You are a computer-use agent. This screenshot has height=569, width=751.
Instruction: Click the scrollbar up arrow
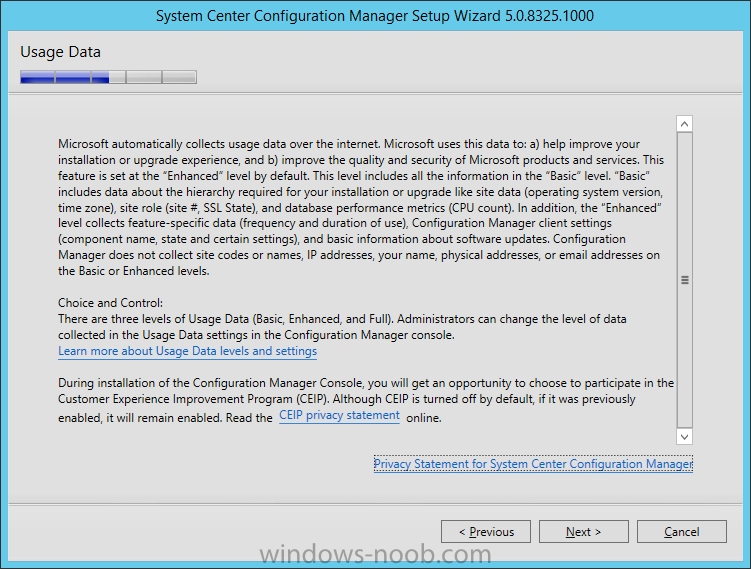point(684,124)
